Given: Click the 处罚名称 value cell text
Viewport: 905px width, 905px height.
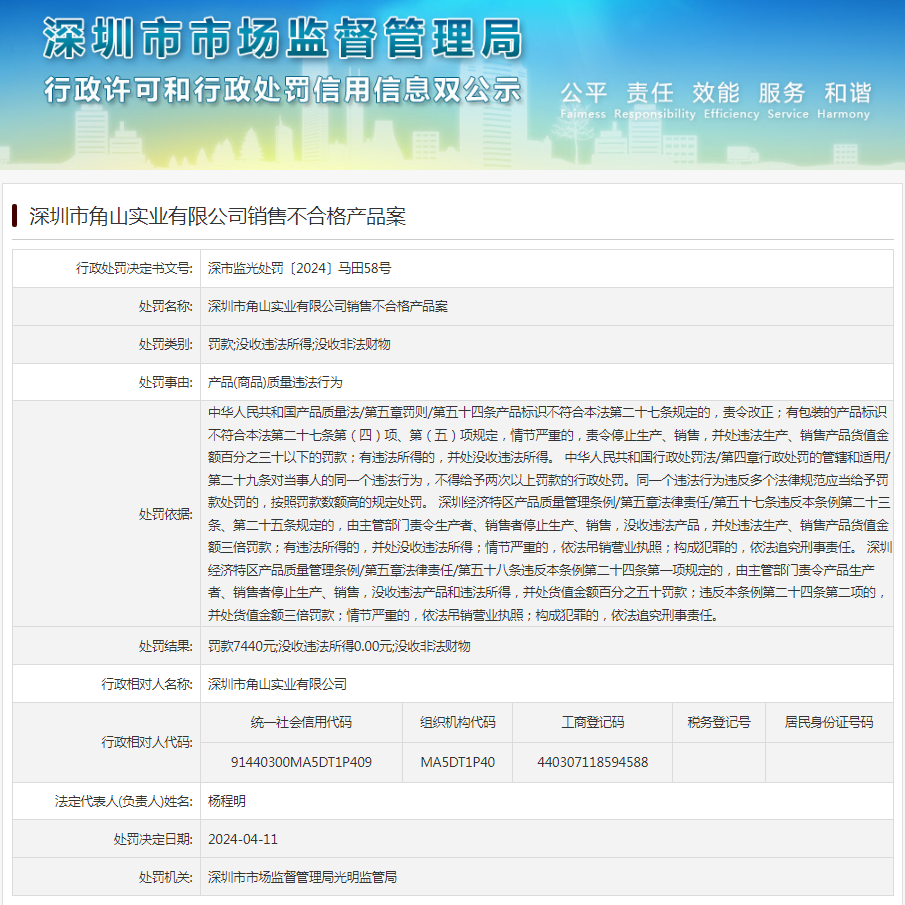Looking at the screenshot, I should click(x=328, y=306).
